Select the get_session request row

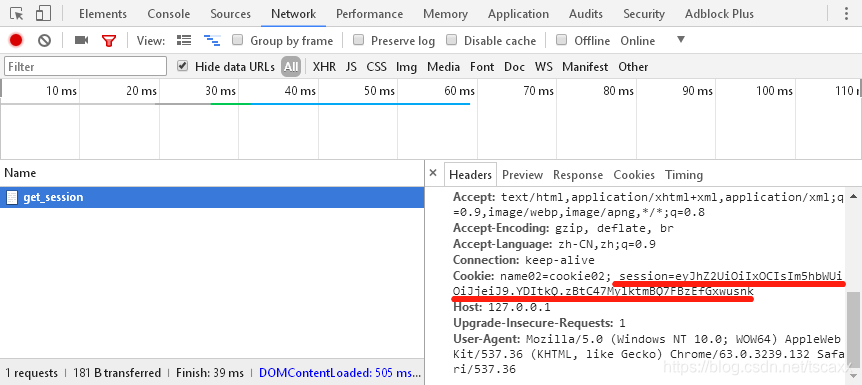pyautogui.click(x=212, y=197)
